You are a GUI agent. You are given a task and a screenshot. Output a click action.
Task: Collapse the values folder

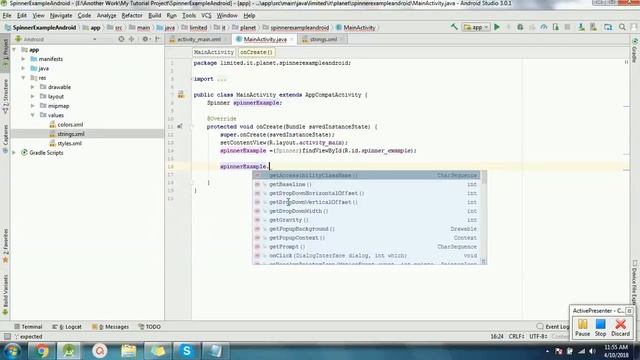(x=33, y=115)
